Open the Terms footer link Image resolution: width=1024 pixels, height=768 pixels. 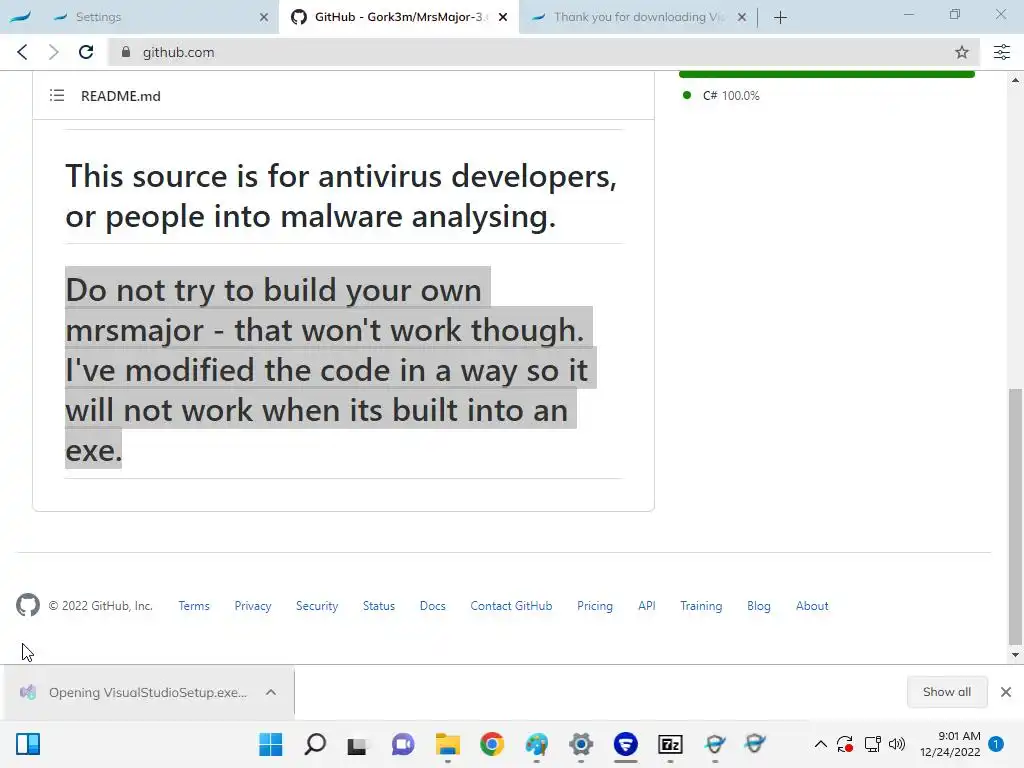194,606
